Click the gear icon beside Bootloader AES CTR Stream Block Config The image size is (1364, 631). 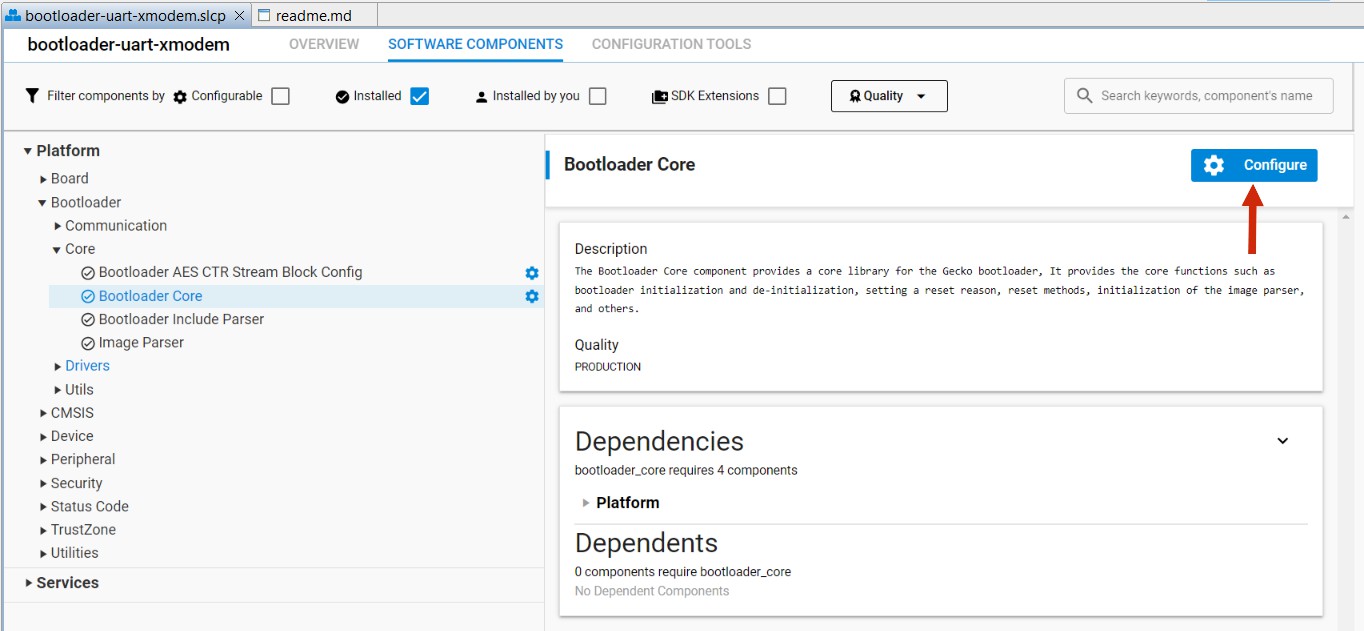click(x=532, y=272)
